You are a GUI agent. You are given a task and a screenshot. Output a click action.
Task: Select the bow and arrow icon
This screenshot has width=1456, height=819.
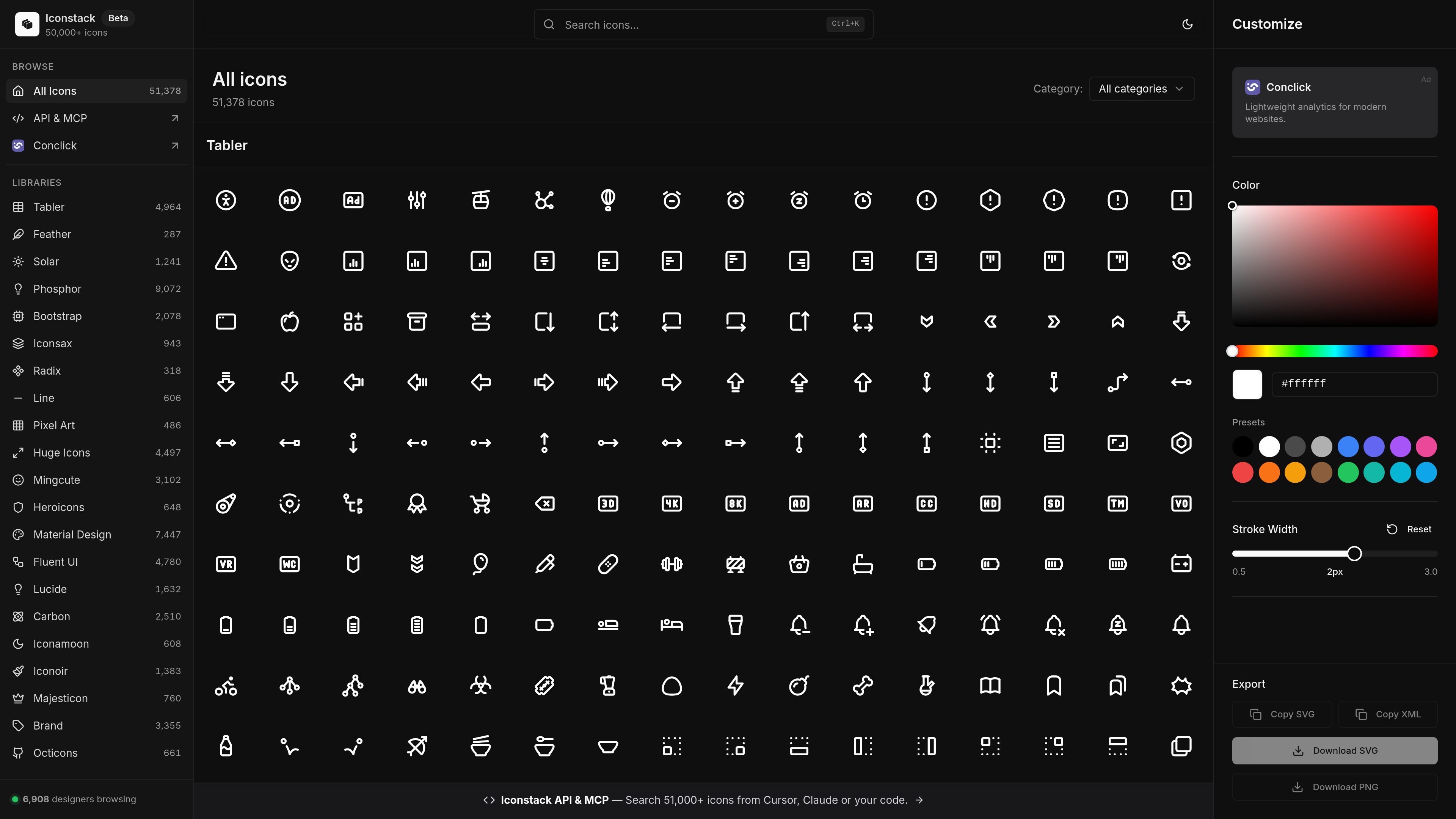(x=417, y=746)
